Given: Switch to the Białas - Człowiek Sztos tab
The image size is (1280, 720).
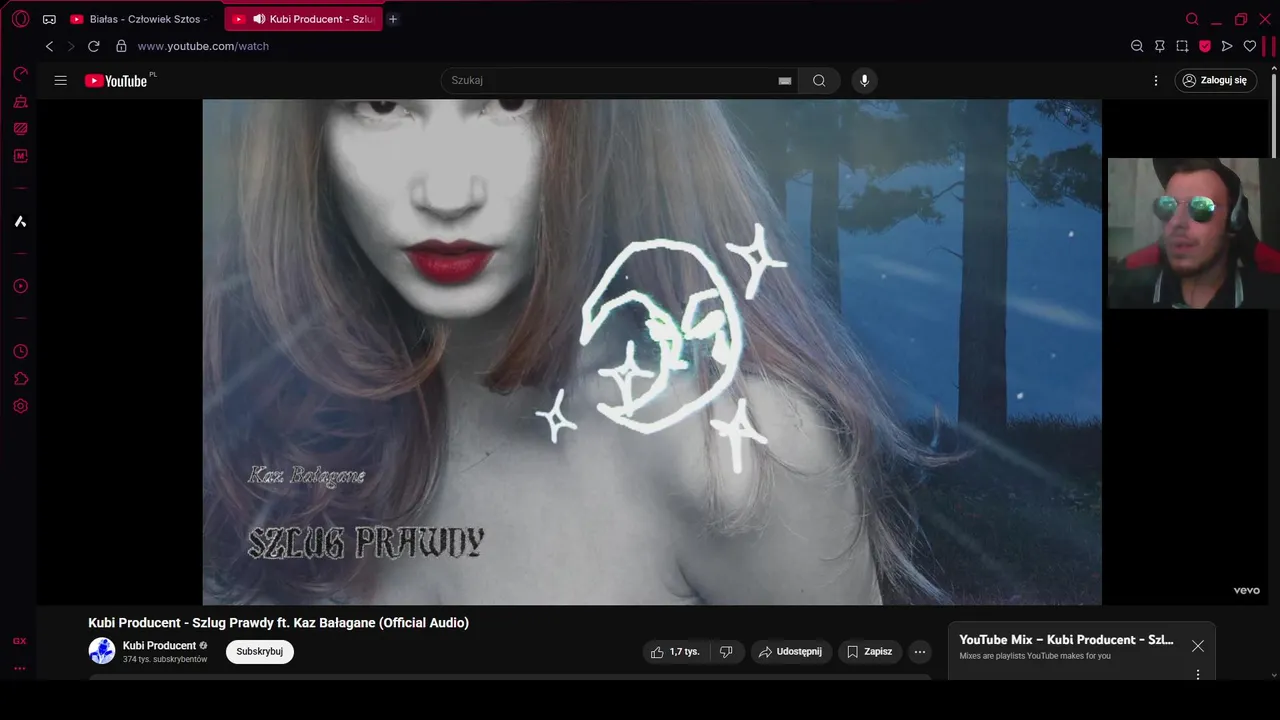Looking at the screenshot, I should point(140,19).
